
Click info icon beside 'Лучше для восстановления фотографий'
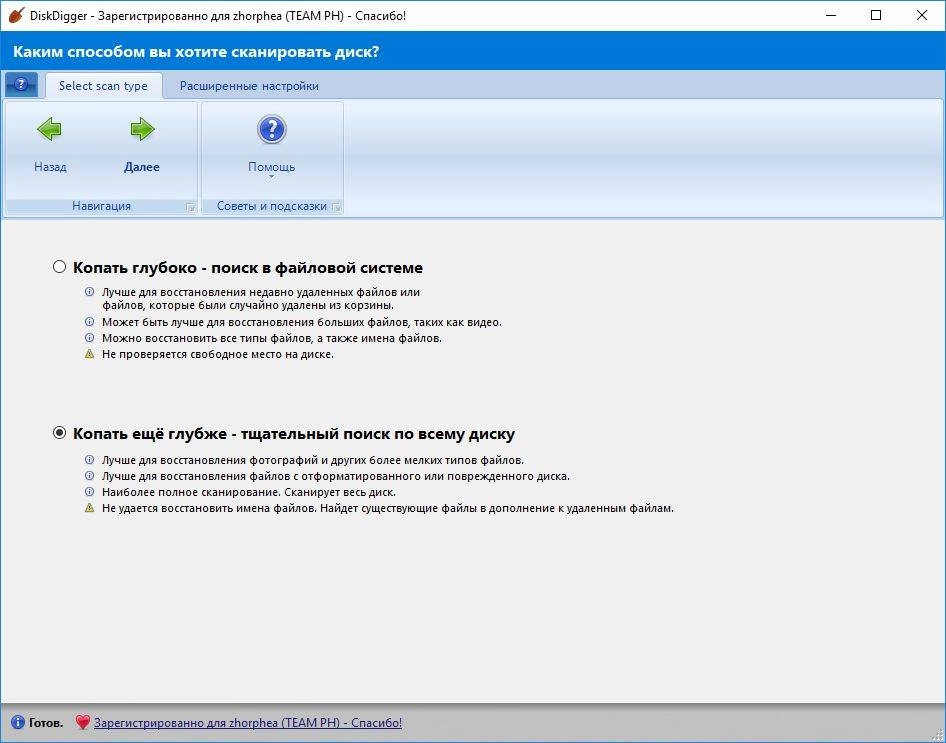point(89,460)
